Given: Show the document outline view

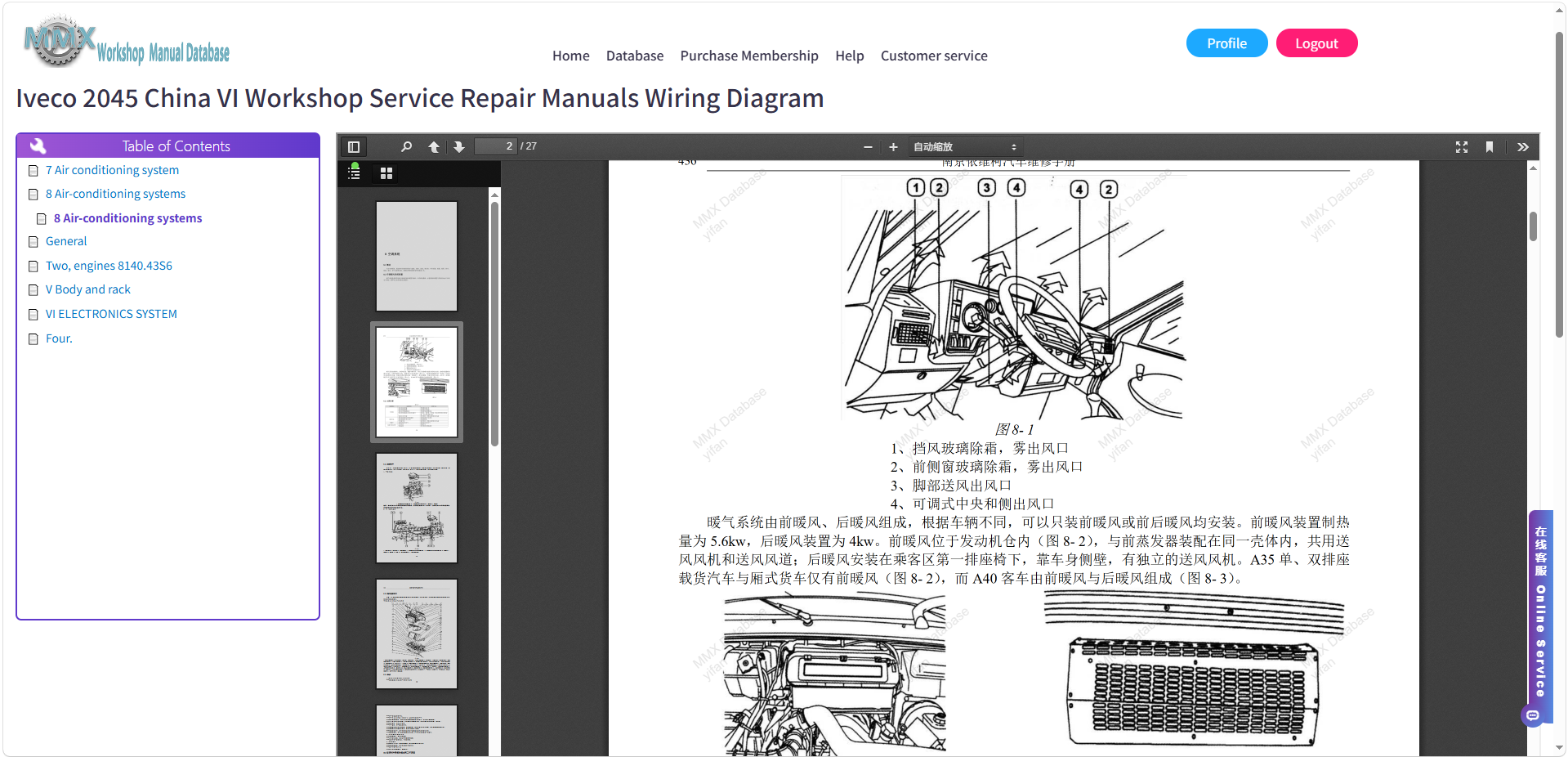Looking at the screenshot, I should (355, 172).
